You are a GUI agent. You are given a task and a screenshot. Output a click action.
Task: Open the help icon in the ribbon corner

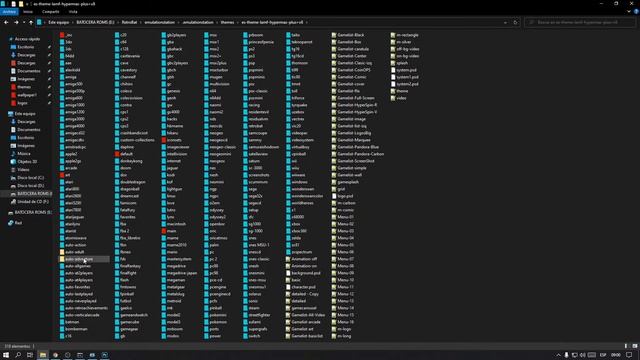click(x=636, y=12)
